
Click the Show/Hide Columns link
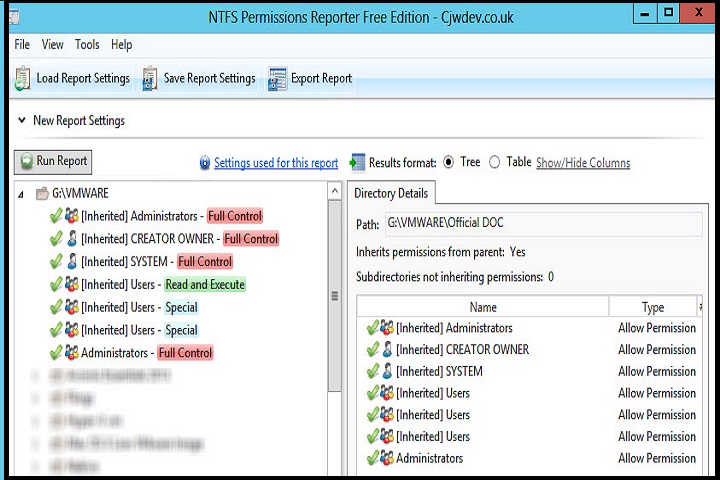pyautogui.click(x=583, y=163)
